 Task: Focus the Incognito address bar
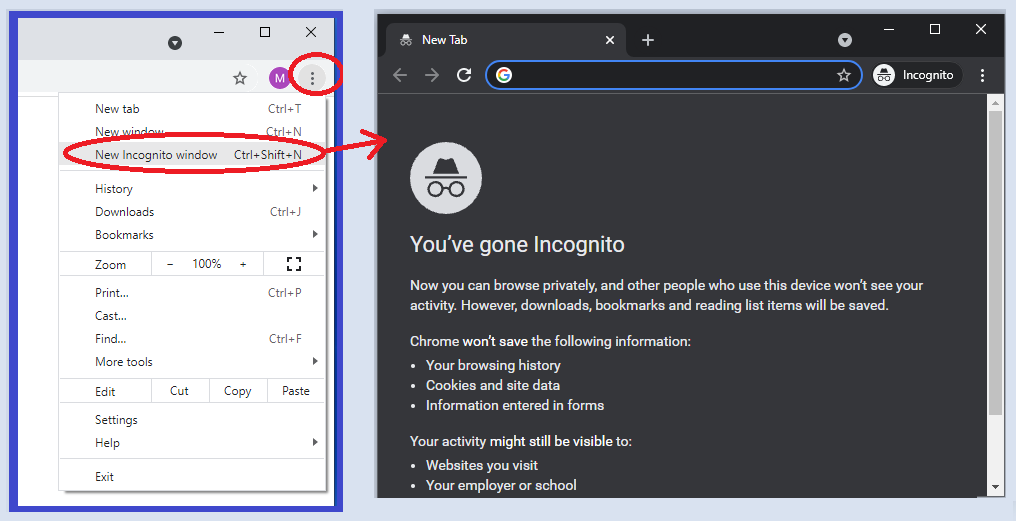tap(674, 75)
